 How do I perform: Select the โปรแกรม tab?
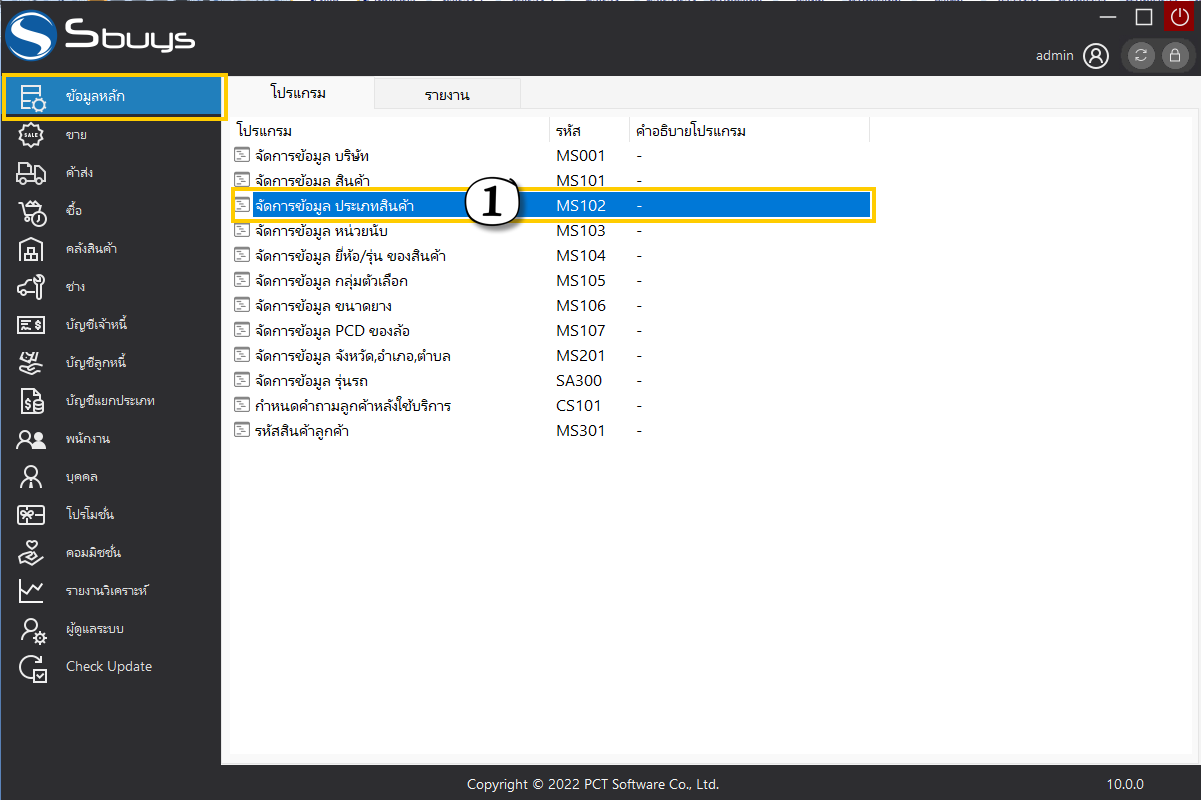pos(299,93)
